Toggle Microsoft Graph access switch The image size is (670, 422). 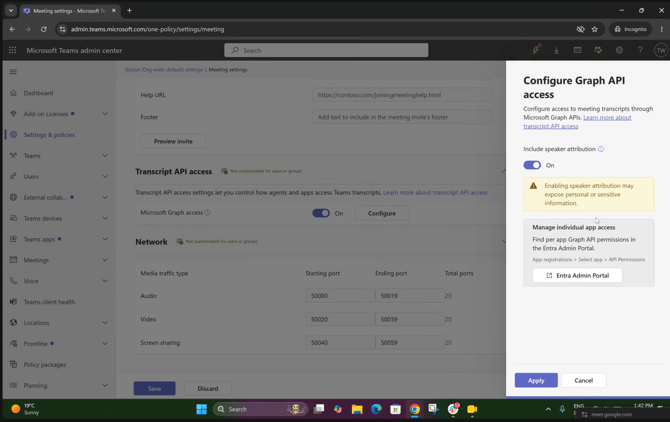(321, 213)
